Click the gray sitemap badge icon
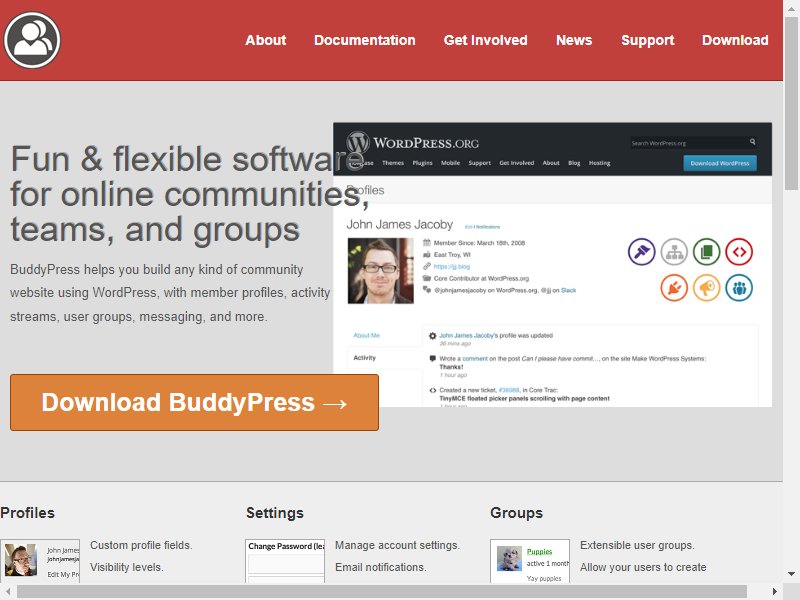Screen dimensions: 800x600 [x=674, y=252]
